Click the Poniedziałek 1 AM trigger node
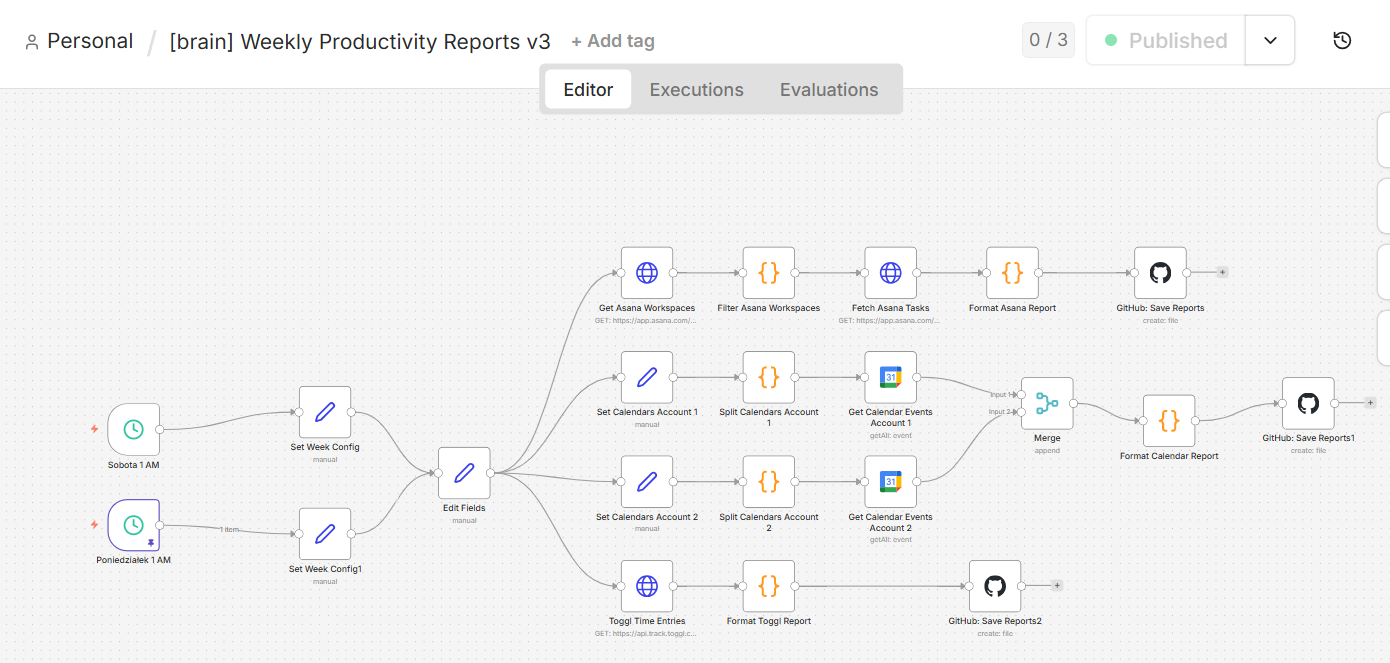This screenshot has height=663, width=1390. point(133,525)
